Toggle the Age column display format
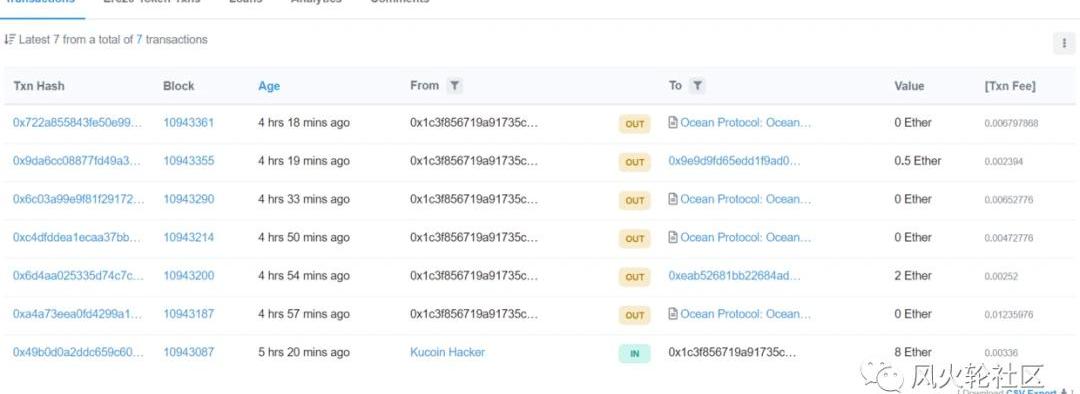This screenshot has width=1080, height=394. (x=269, y=86)
